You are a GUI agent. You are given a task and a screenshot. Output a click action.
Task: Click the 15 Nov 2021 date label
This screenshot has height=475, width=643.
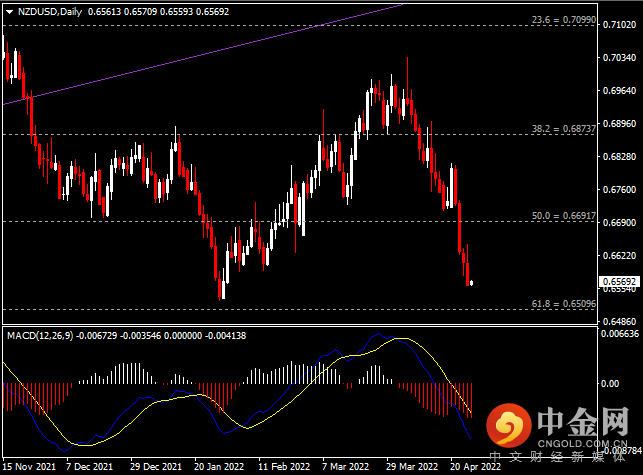[30, 467]
